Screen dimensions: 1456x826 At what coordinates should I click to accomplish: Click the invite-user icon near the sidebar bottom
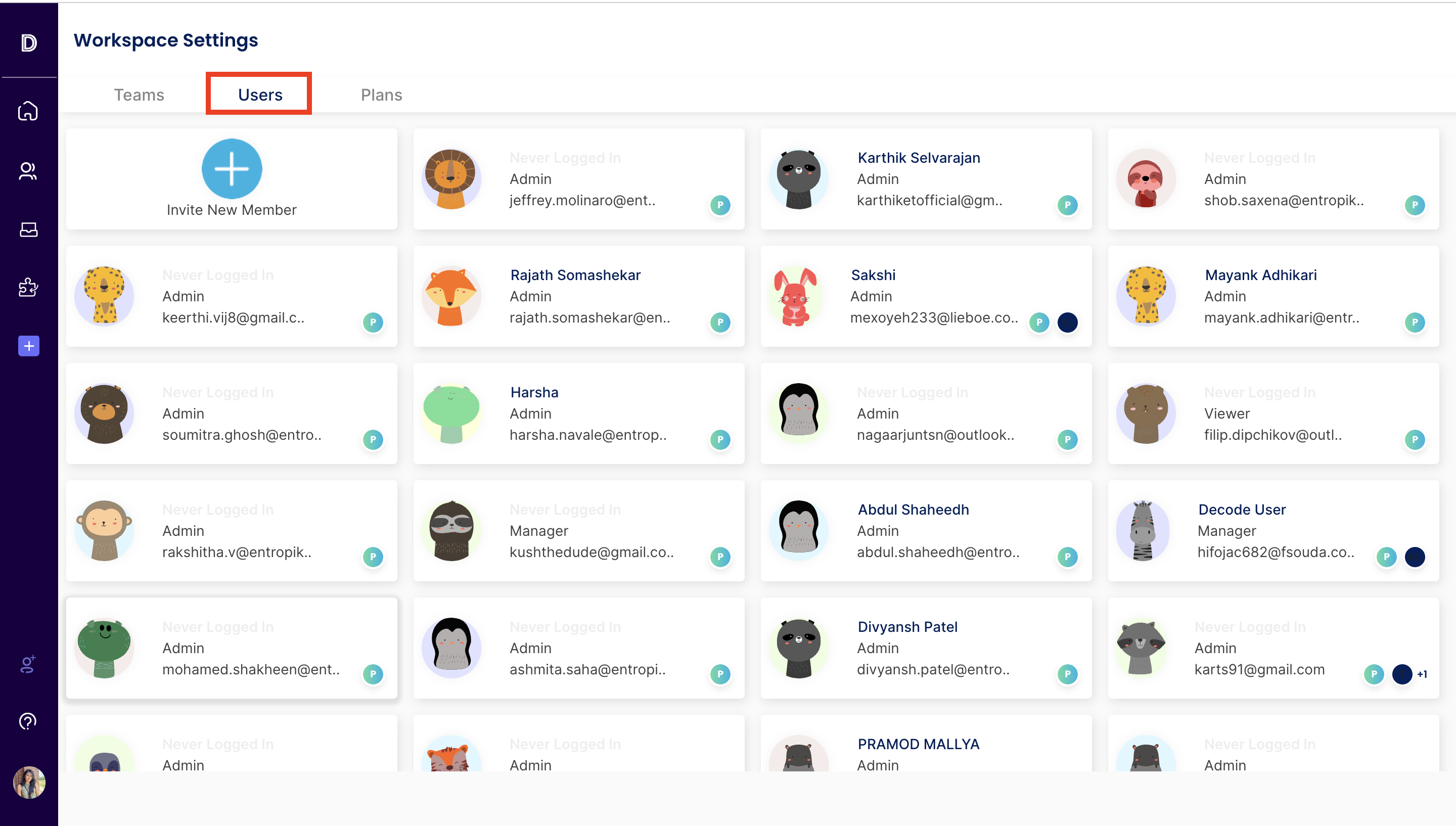28,664
